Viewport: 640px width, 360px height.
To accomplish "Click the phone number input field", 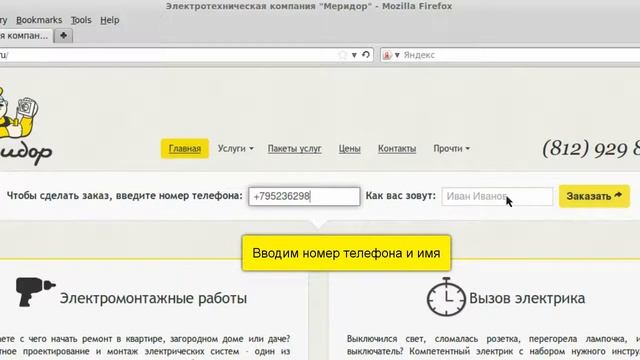I will [304, 196].
